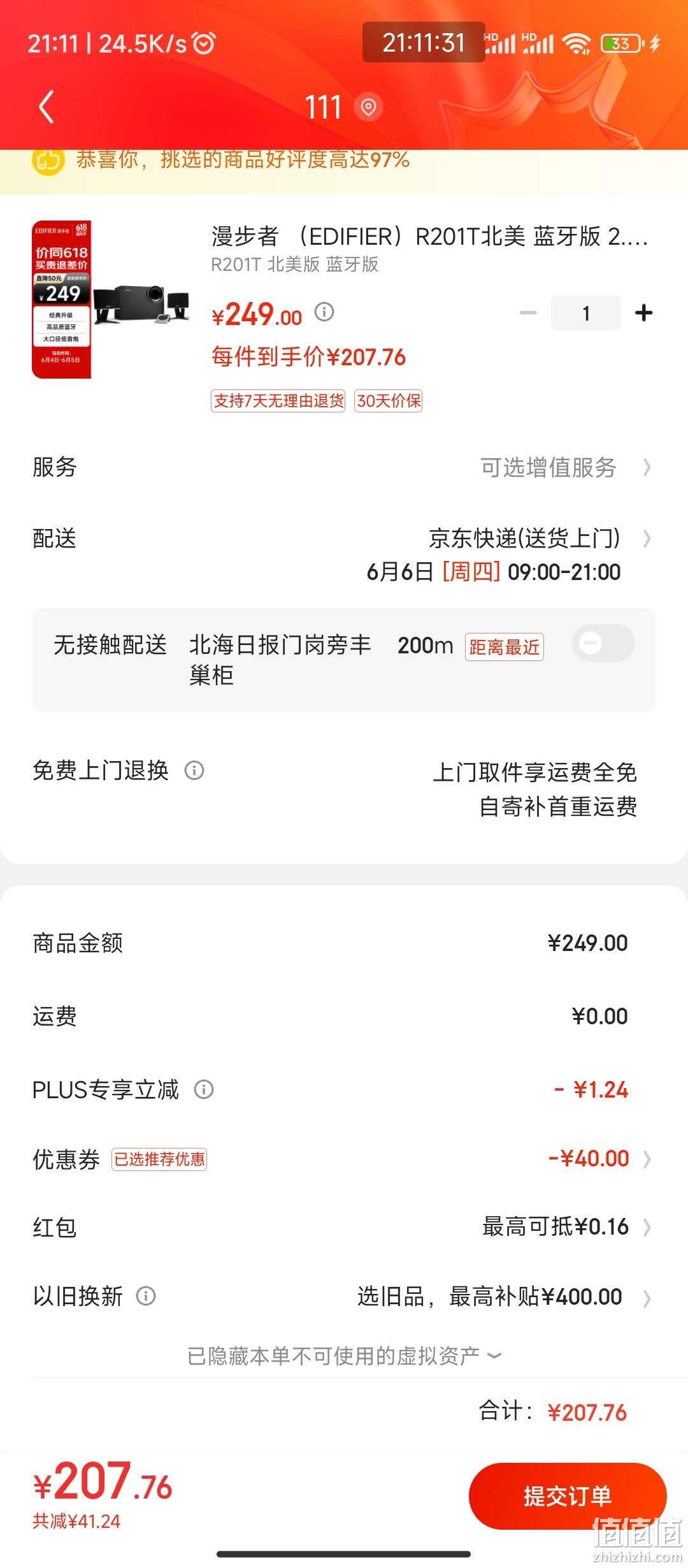Open info icon beside 以旧换新

tap(146, 1295)
